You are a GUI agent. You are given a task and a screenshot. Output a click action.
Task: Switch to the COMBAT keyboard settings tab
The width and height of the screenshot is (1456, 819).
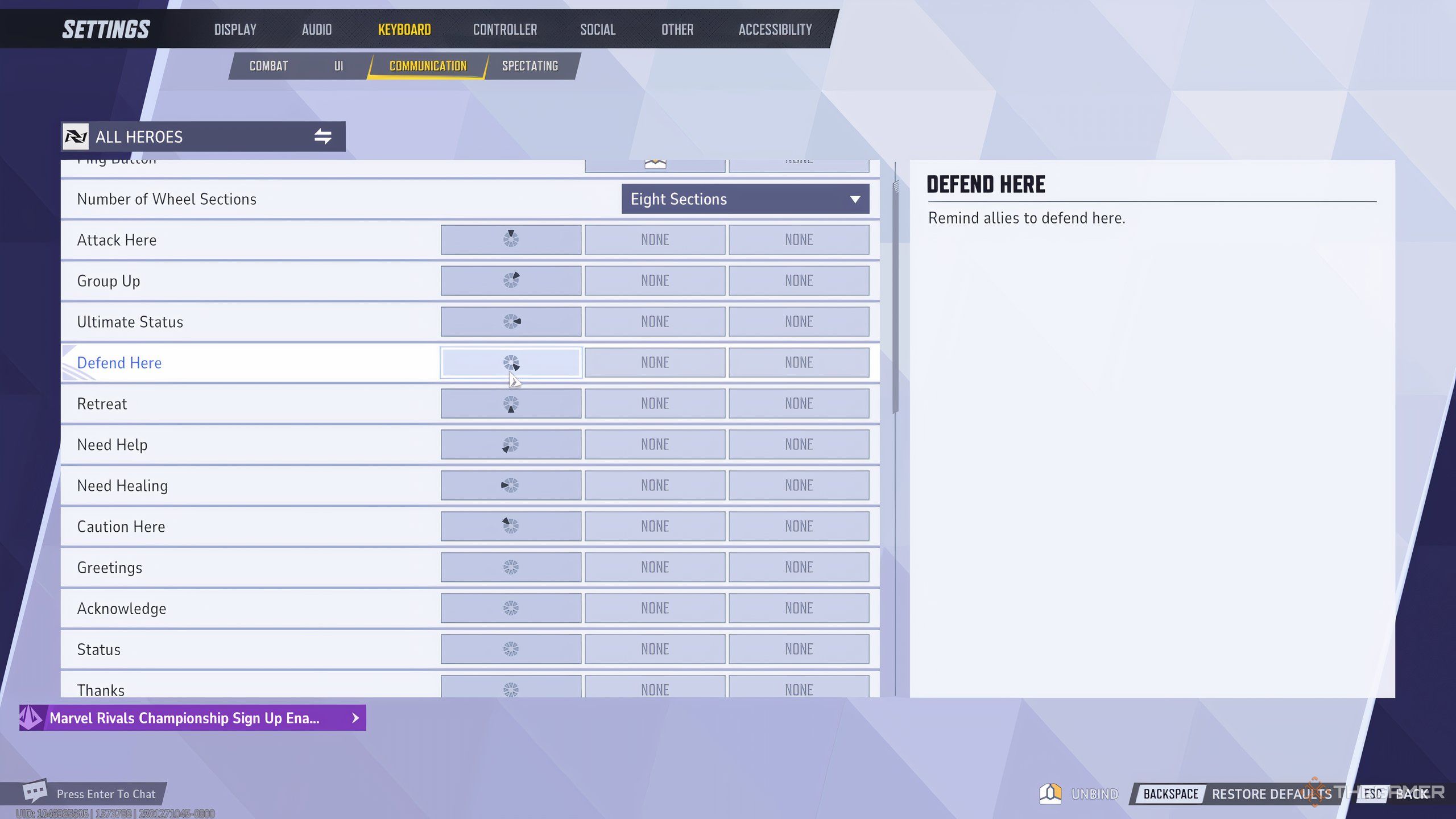click(269, 65)
